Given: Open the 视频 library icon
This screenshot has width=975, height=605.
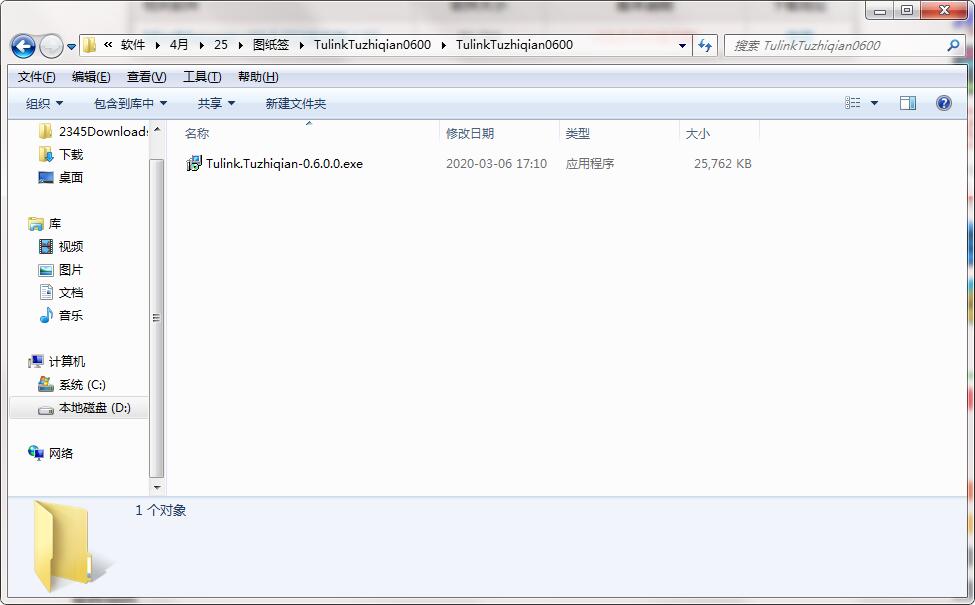Looking at the screenshot, I should pyautogui.click(x=45, y=246).
